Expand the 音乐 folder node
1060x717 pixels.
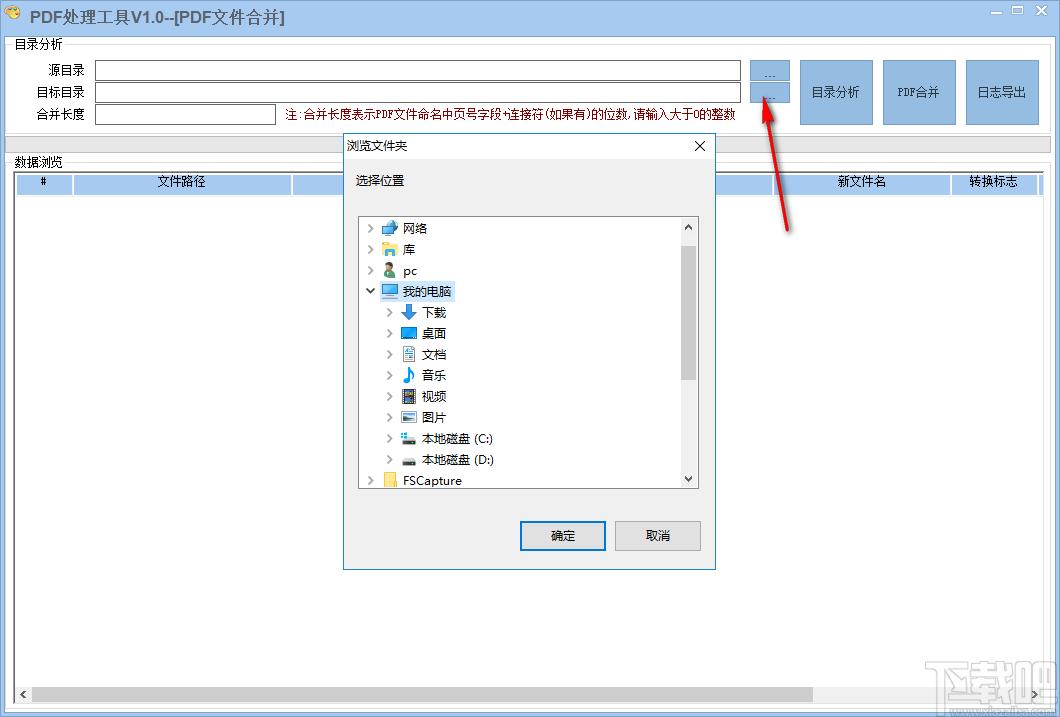[389, 375]
